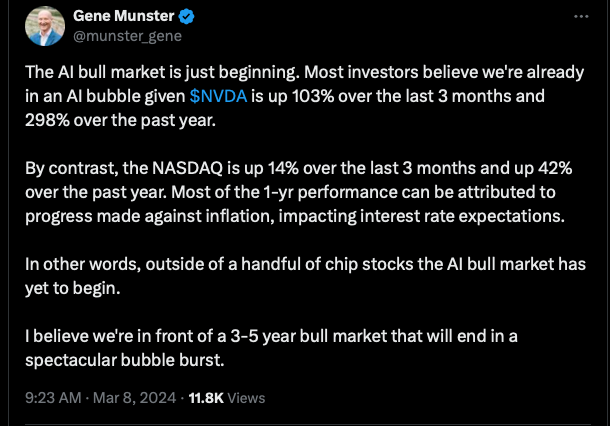The width and height of the screenshot is (610, 426).
Task: Click the Views label
Action: (x=247, y=397)
